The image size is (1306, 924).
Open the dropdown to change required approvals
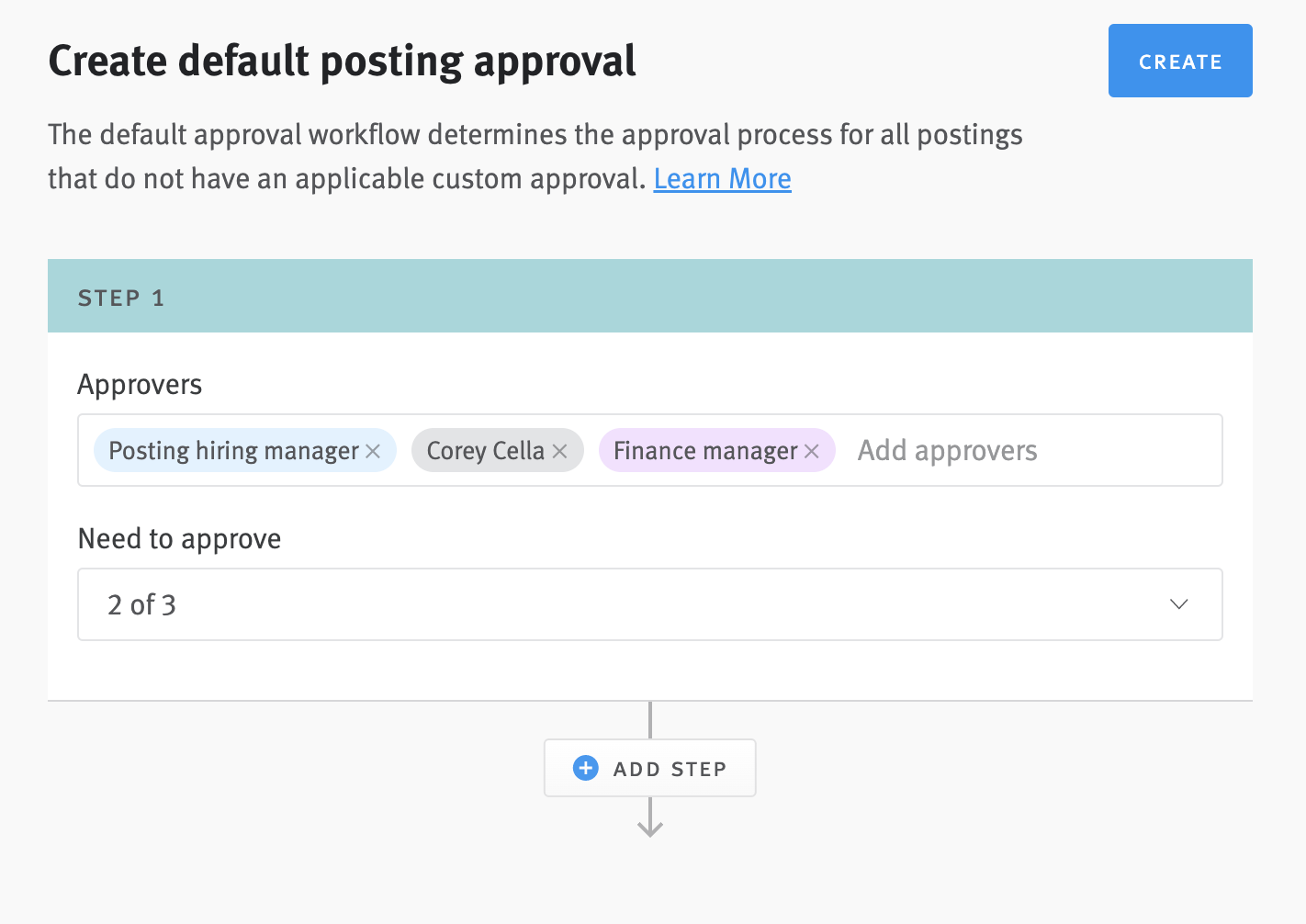[650, 604]
